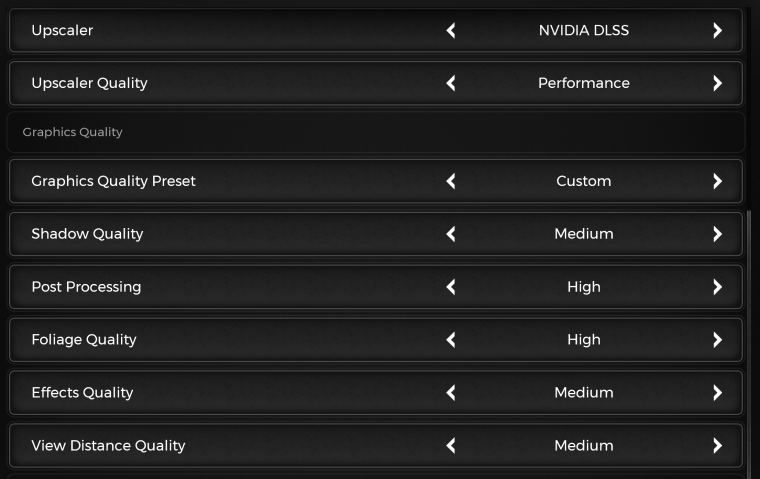The image size is (760, 479).
Task: Raise Foliage Quality using right arrow
Action: point(717,340)
